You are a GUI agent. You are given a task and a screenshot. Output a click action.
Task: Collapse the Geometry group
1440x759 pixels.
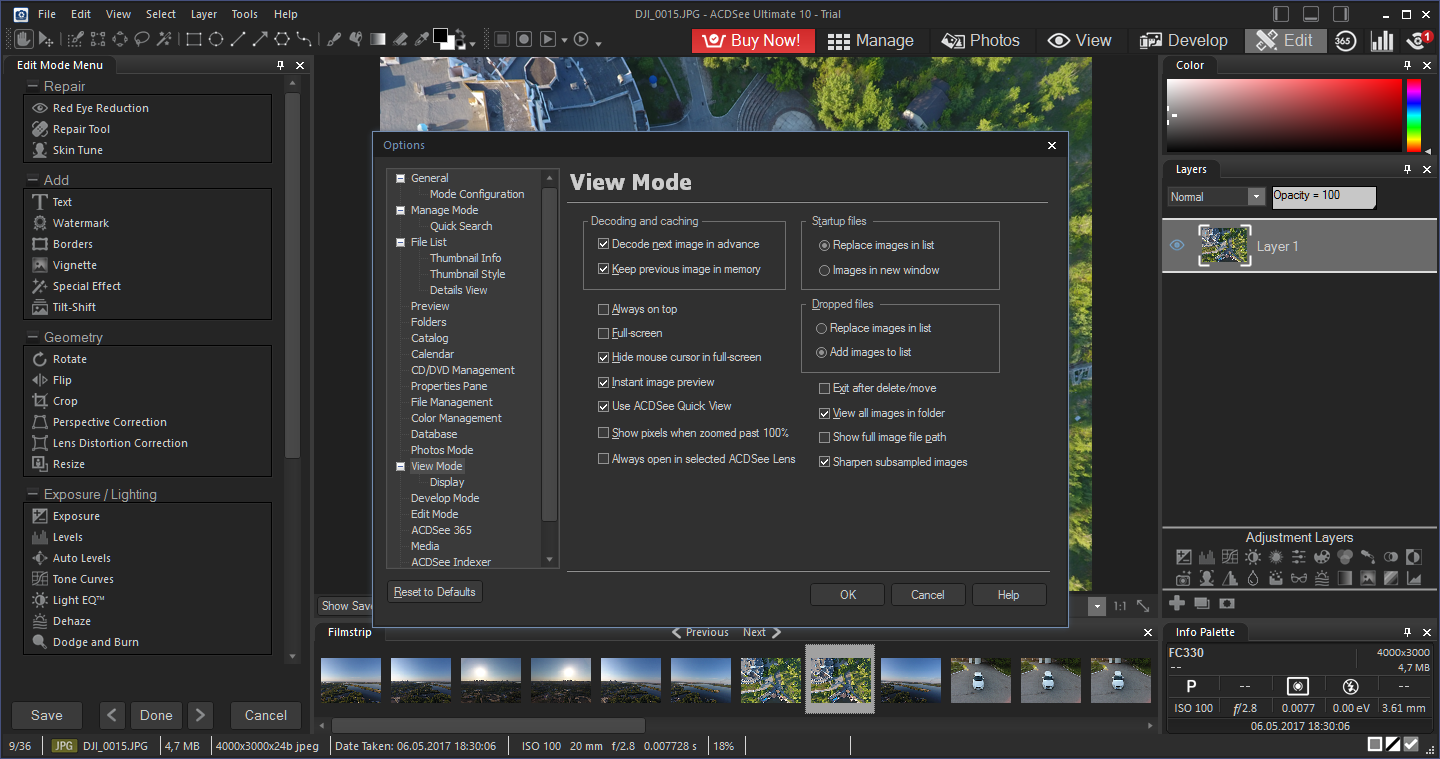point(33,337)
